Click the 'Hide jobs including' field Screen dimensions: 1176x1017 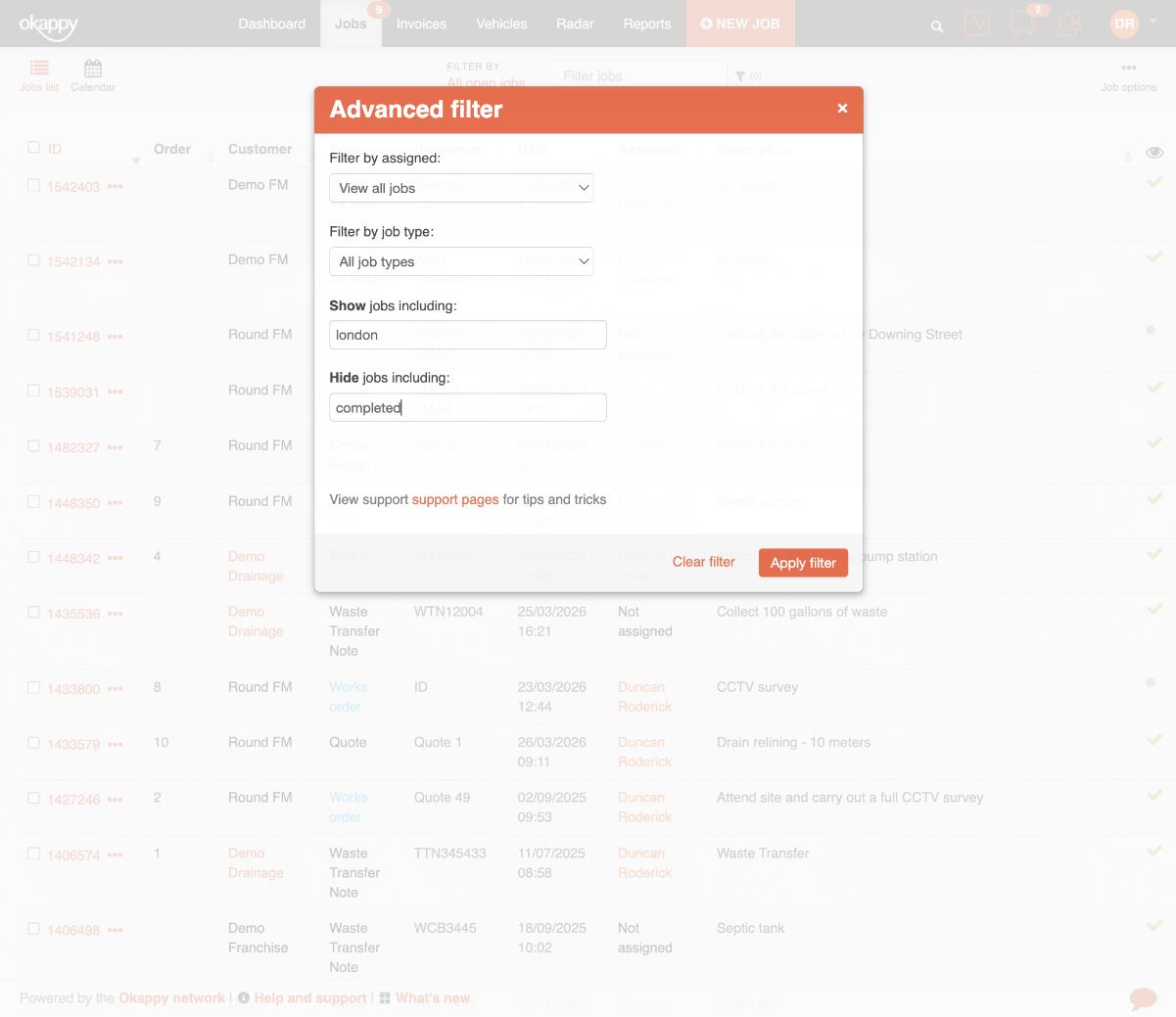pyautogui.click(x=468, y=407)
